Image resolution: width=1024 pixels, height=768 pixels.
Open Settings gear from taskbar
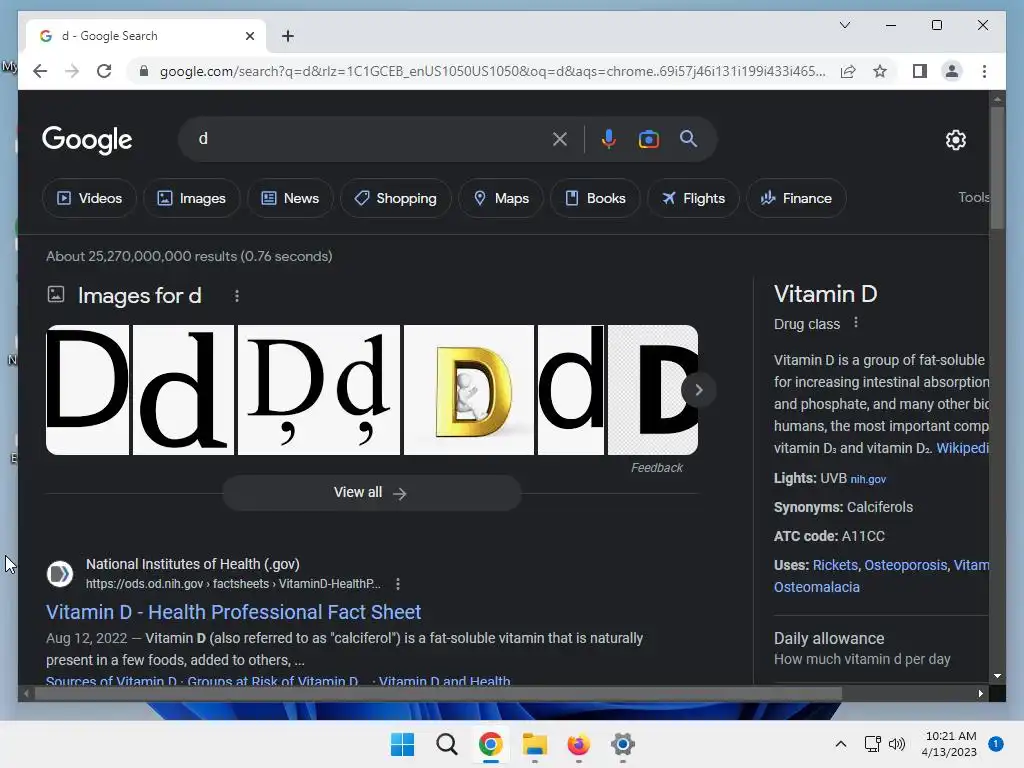622,744
